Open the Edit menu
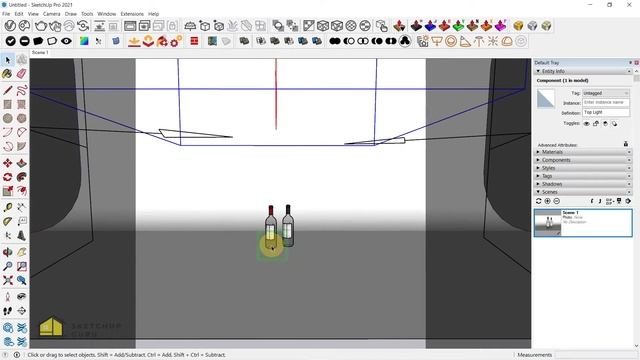 pos(19,14)
